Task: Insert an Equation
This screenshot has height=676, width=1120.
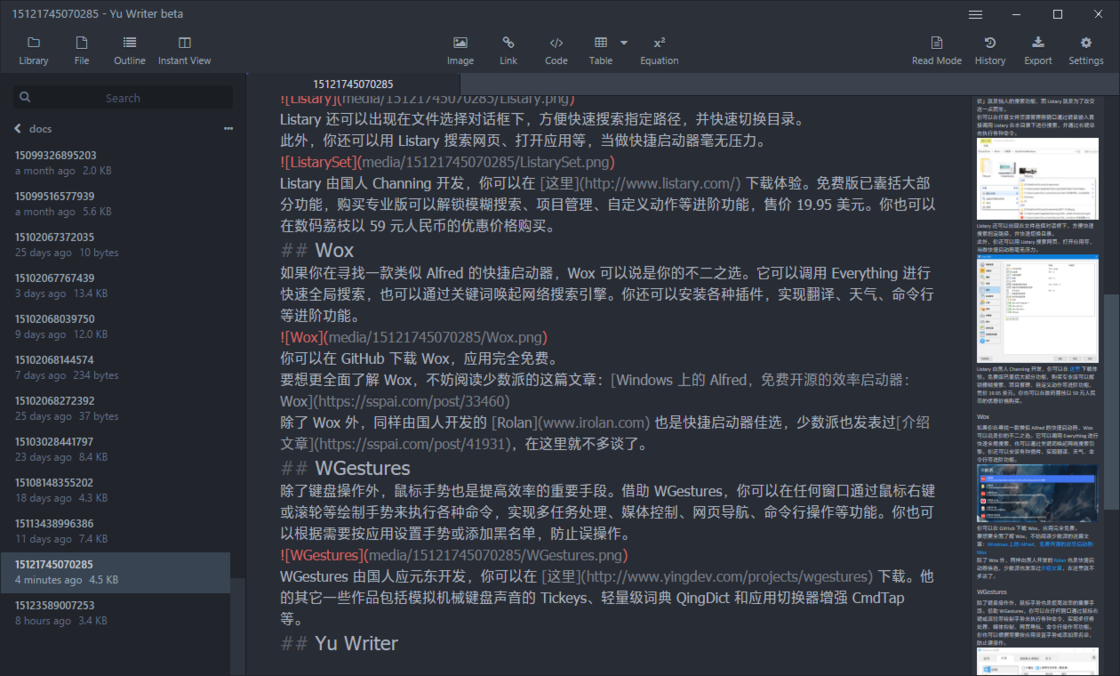Action: point(659,51)
